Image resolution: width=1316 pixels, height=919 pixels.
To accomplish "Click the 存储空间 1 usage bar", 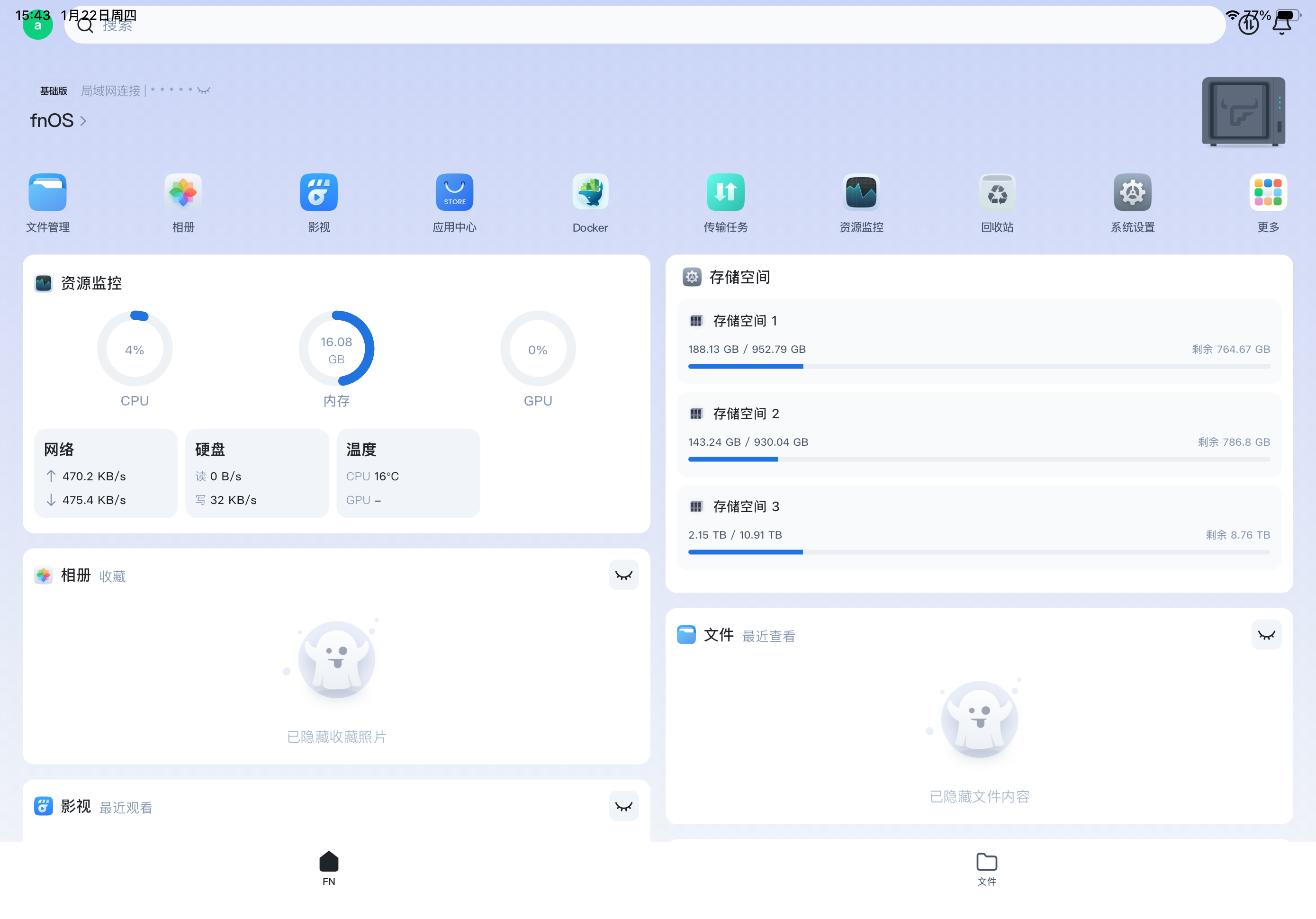I will coord(978,366).
